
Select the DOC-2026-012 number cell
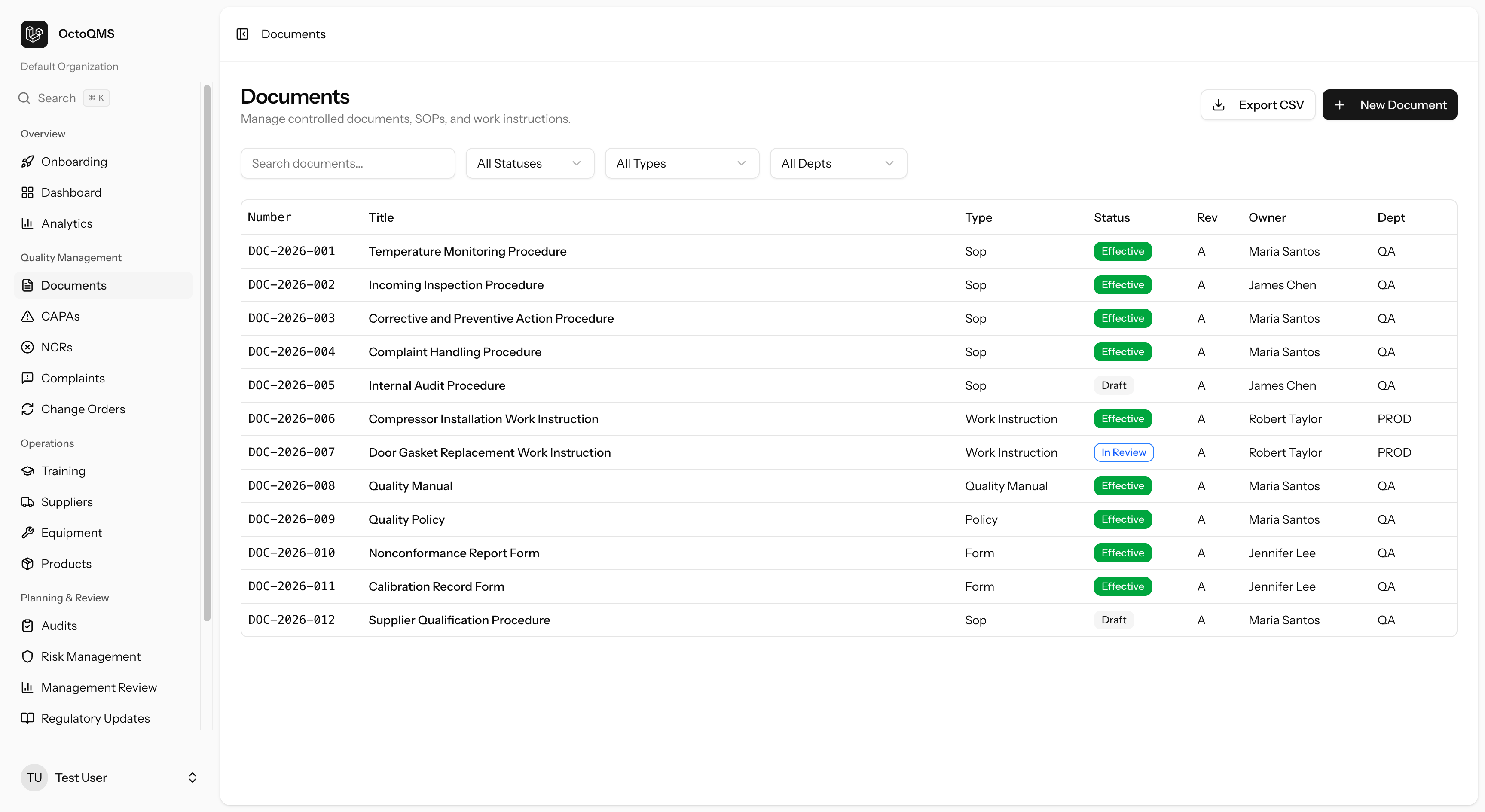pyautogui.click(x=291, y=620)
